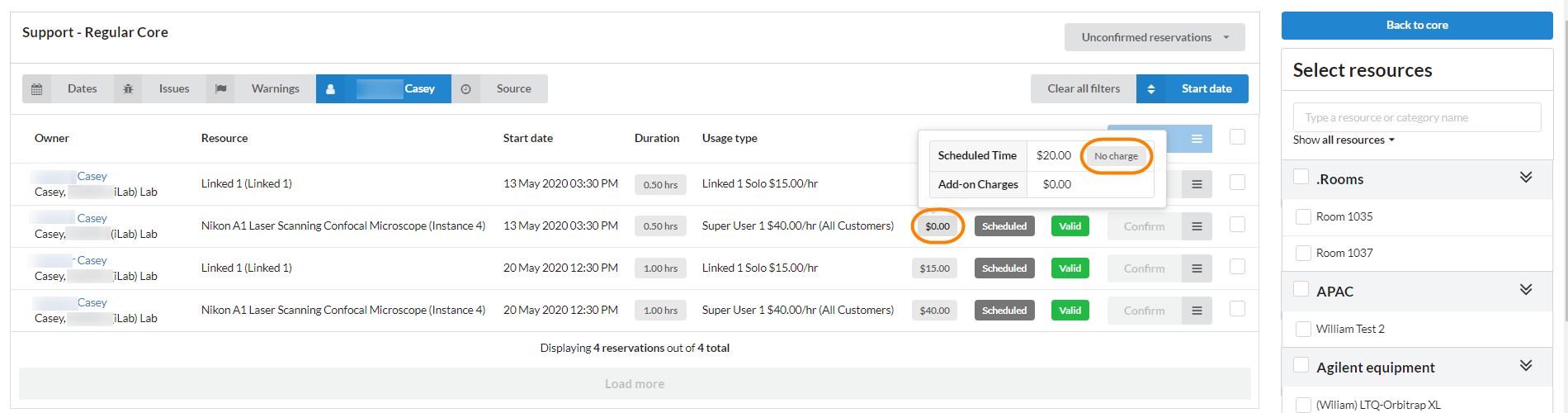Click the calendar icon beside Dates filter
The width and height of the screenshot is (1568, 413).
tap(36, 89)
